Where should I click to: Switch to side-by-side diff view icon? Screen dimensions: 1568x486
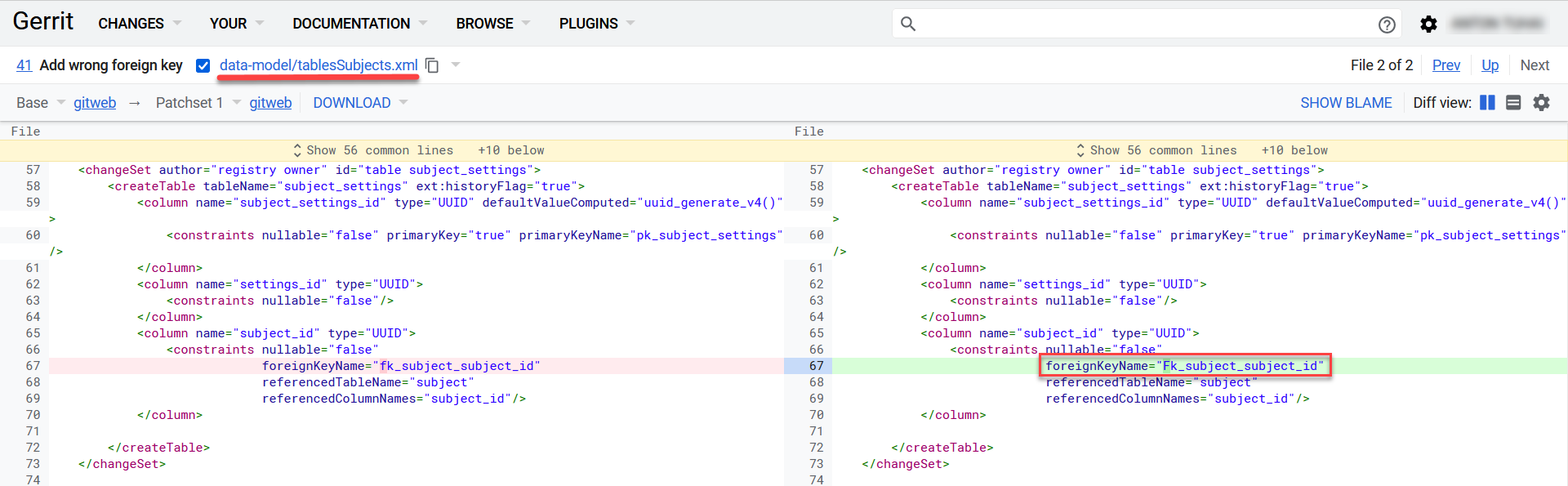tap(1488, 103)
